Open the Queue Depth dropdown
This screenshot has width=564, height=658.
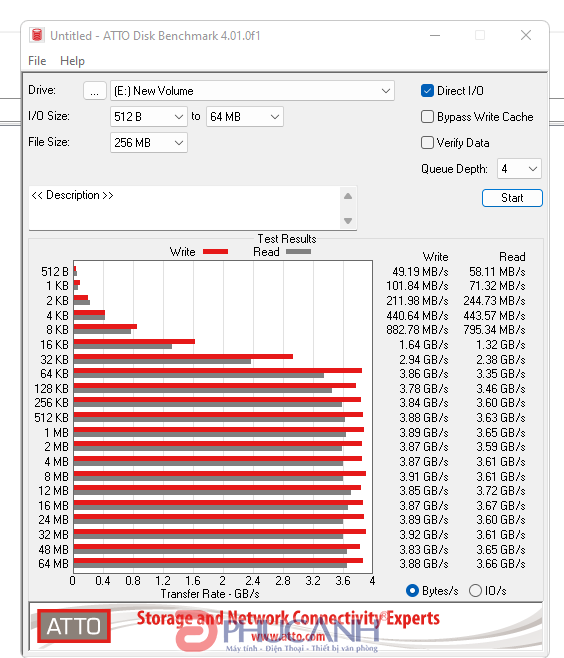[x=519, y=169]
